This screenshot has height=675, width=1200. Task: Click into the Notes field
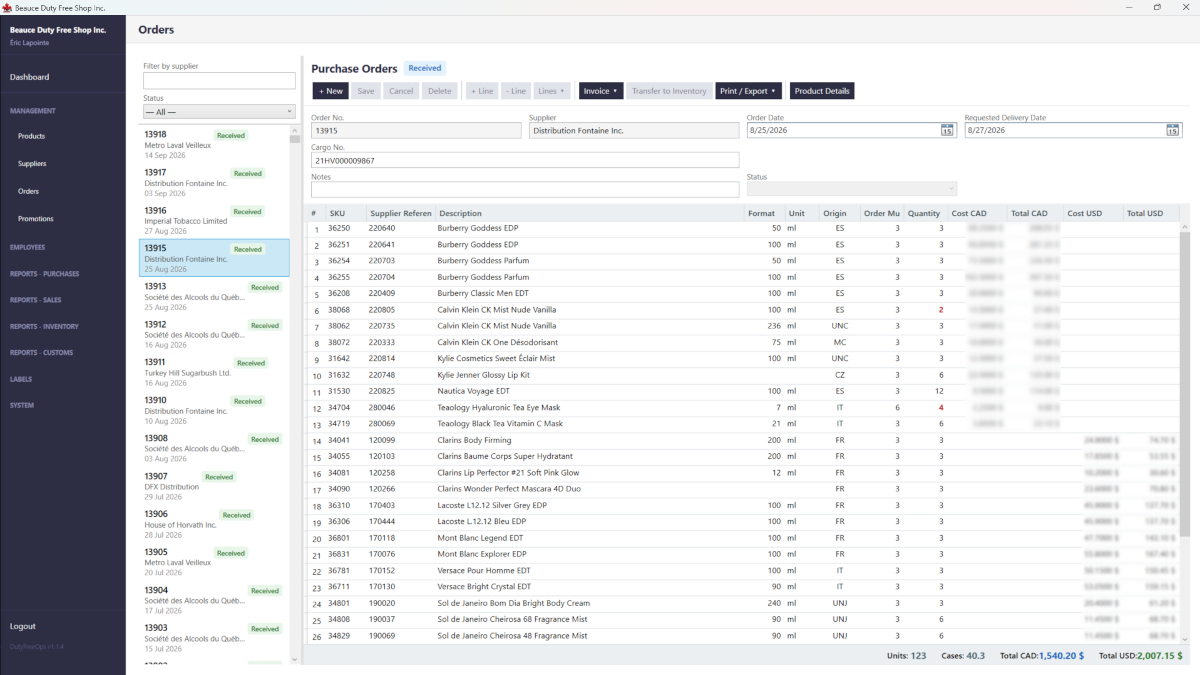pyautogui.click(x=525, y=189)
